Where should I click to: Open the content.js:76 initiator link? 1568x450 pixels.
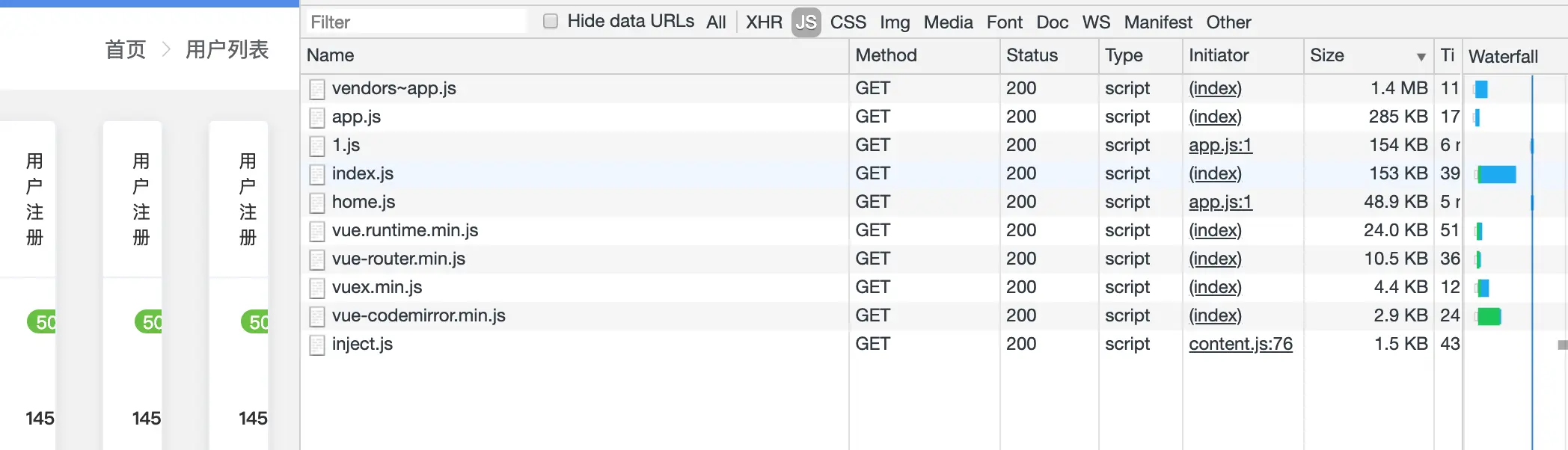tap(1240, 344)
